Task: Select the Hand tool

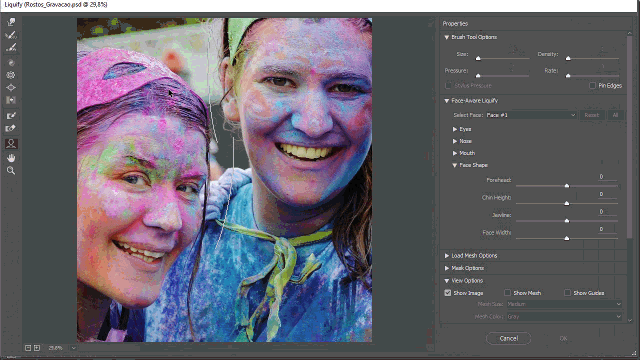Action: point(11,158)
